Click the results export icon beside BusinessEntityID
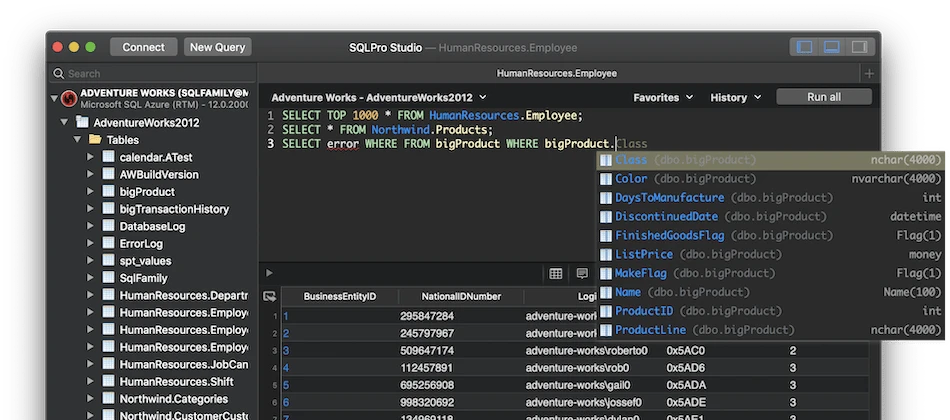Image resolution: width=950 pixels, height=420 pixels. coord(269,296)
